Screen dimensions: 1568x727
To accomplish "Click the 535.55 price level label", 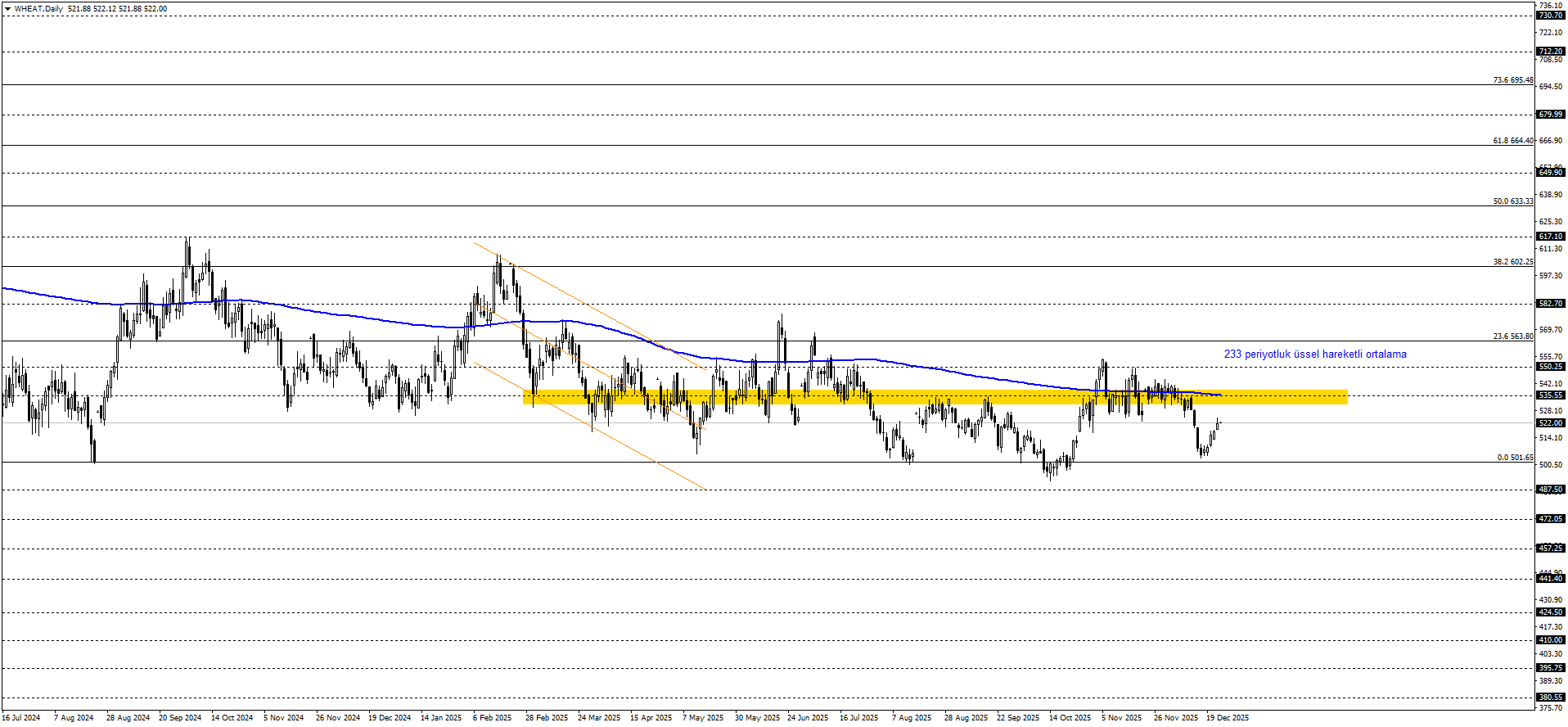I will [1550, 395].
